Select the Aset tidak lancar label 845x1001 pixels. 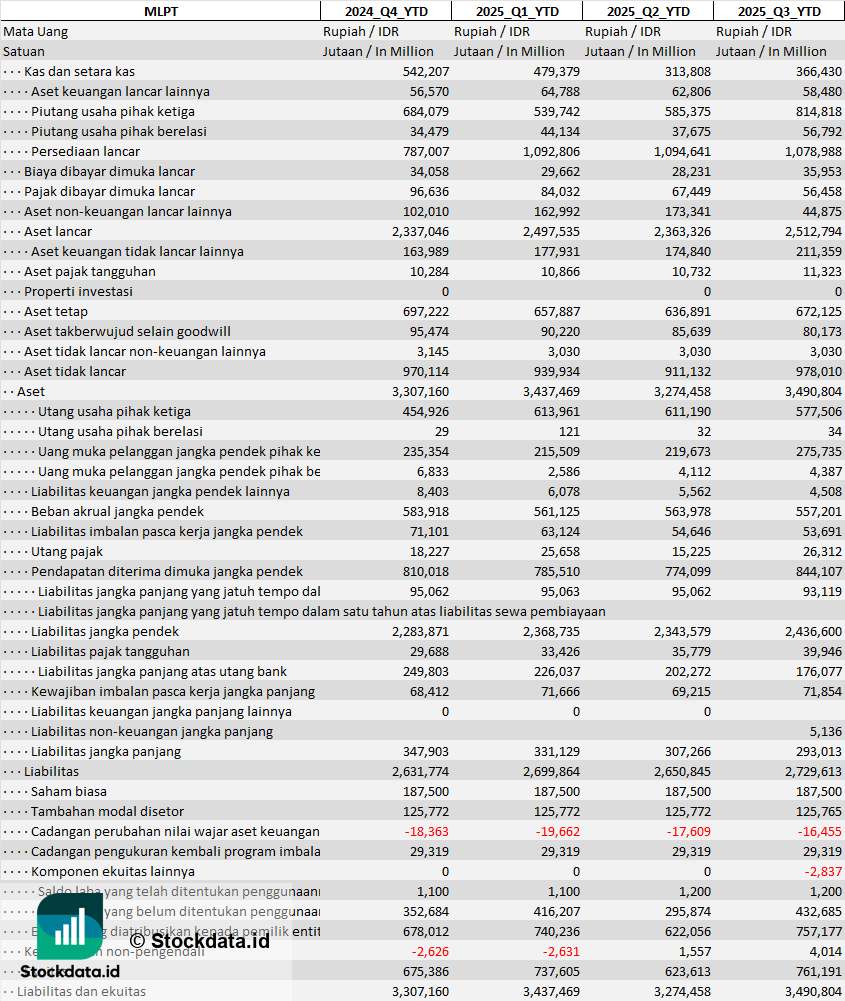(x=75, y=372)
